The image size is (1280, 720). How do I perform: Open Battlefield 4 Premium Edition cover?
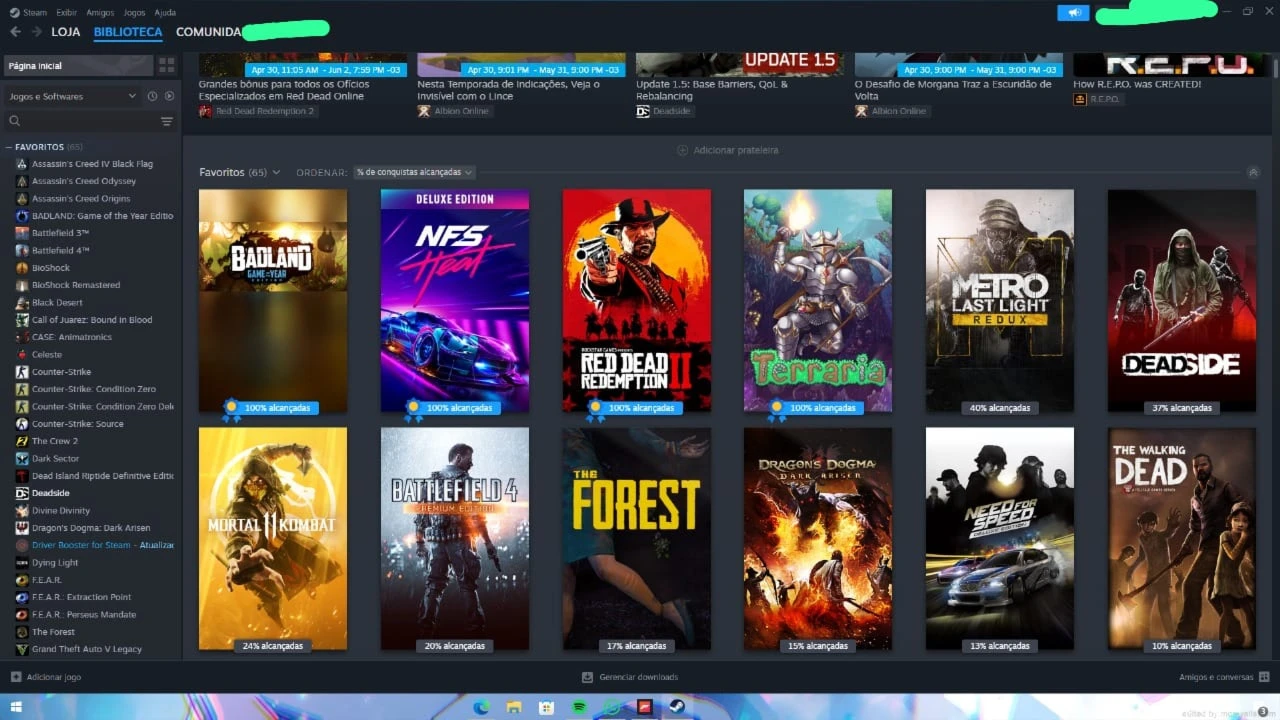point(455,539)
